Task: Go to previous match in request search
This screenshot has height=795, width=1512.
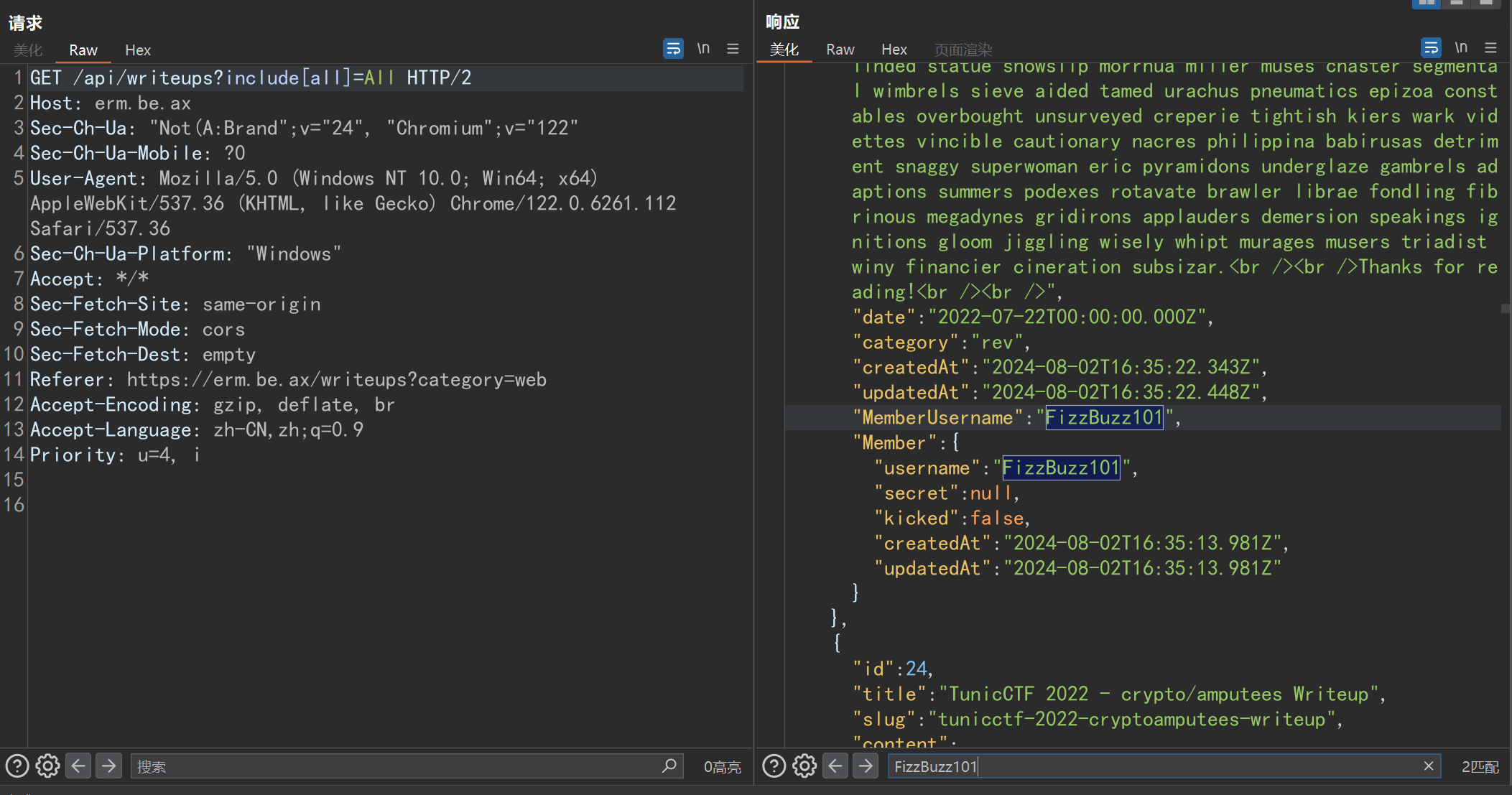Action: 78,766
